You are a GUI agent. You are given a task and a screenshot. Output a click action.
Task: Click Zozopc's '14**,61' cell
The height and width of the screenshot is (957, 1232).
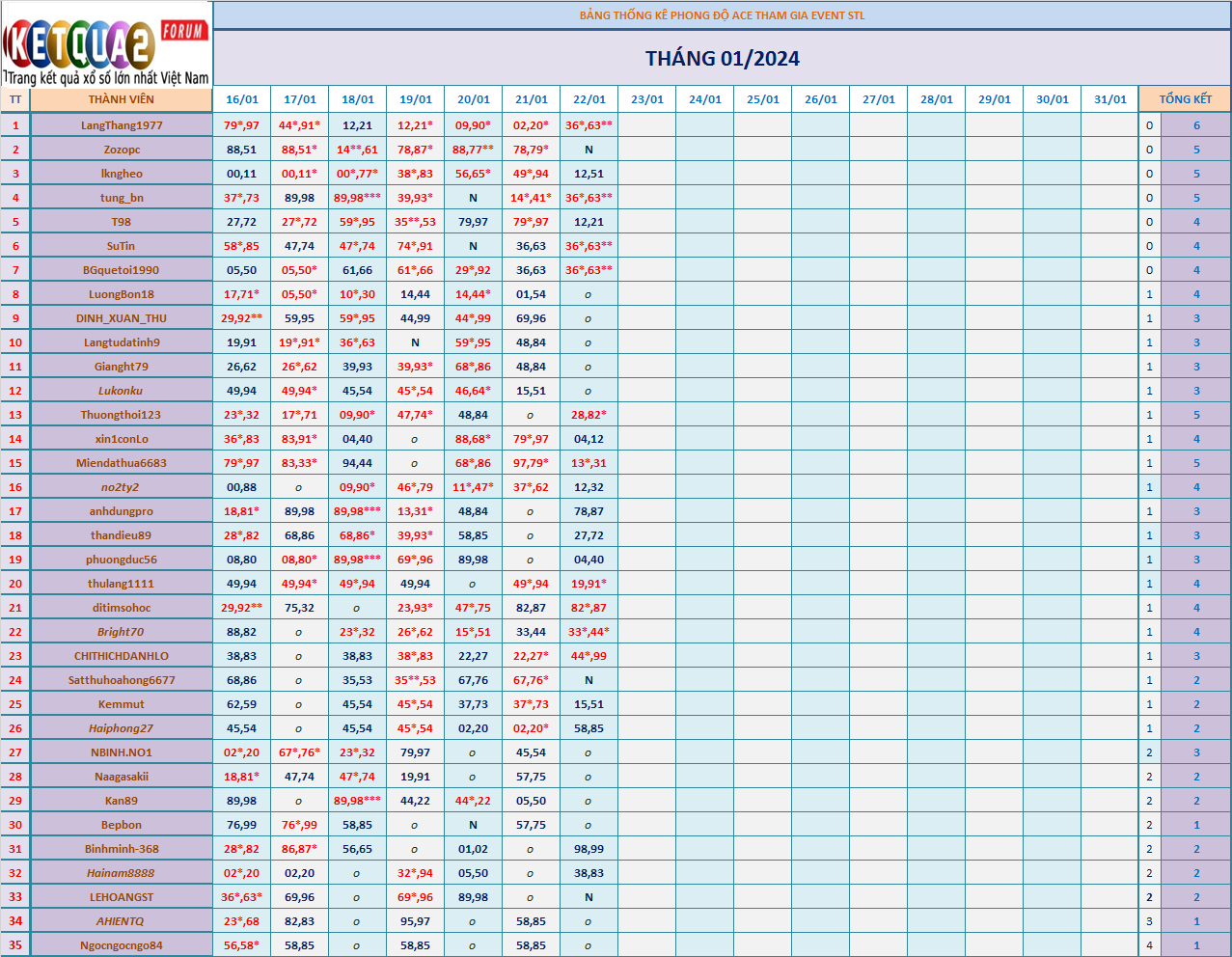pos(358,150)
